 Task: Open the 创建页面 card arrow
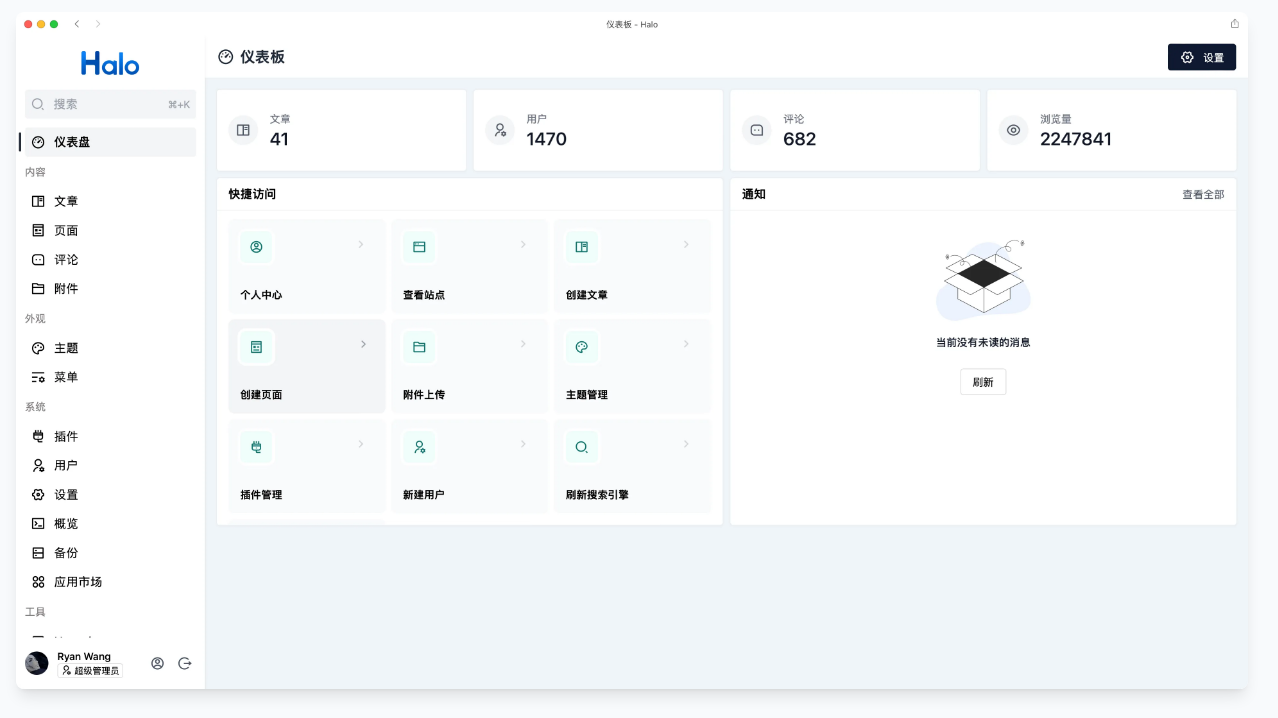click(x=363, y=344)
